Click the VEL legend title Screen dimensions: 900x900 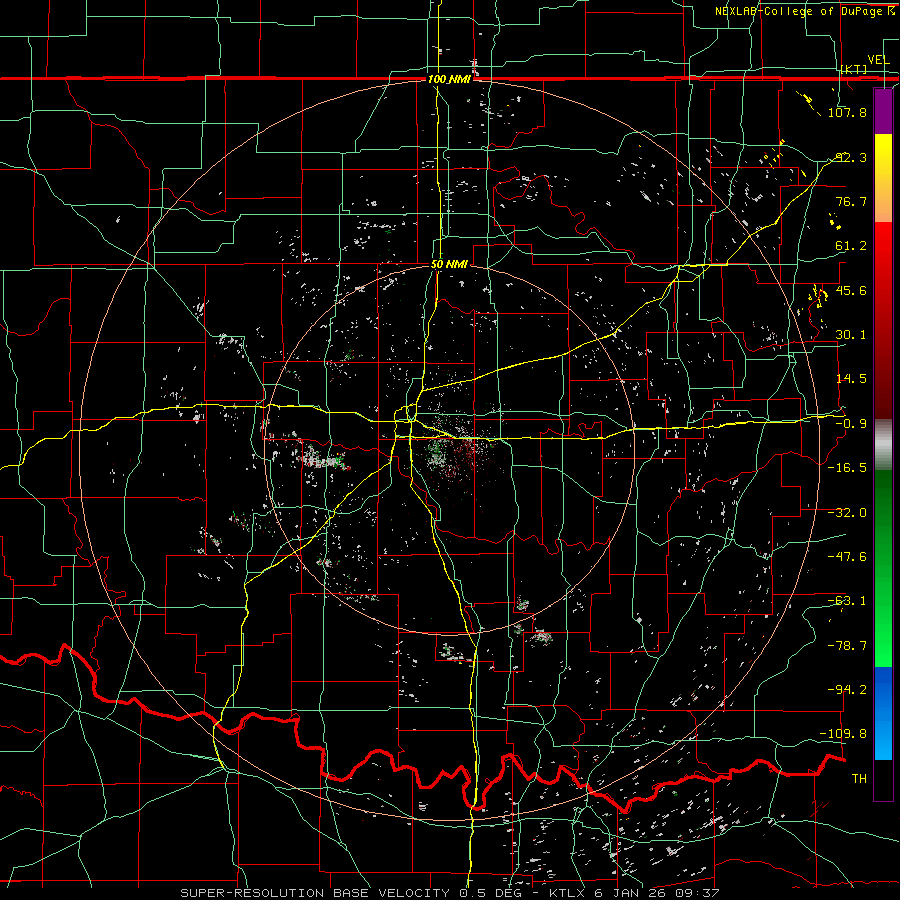click(x=878, y=60)
